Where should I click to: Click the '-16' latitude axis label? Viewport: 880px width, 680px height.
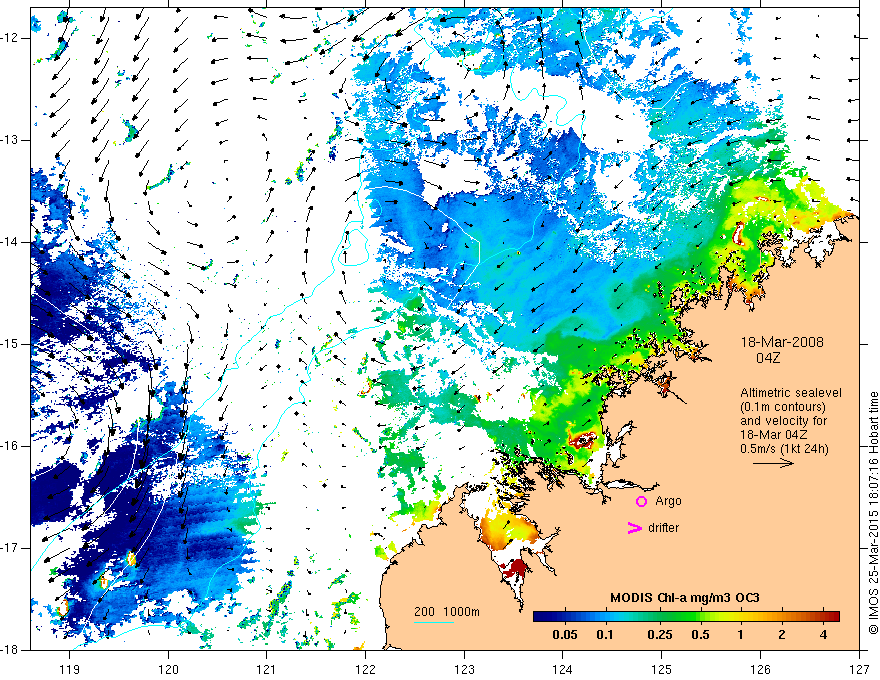click(x=9, y=446)
